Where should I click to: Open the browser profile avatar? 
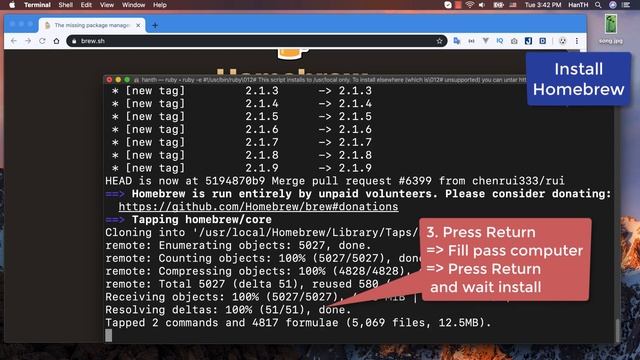tap(562, 41)
